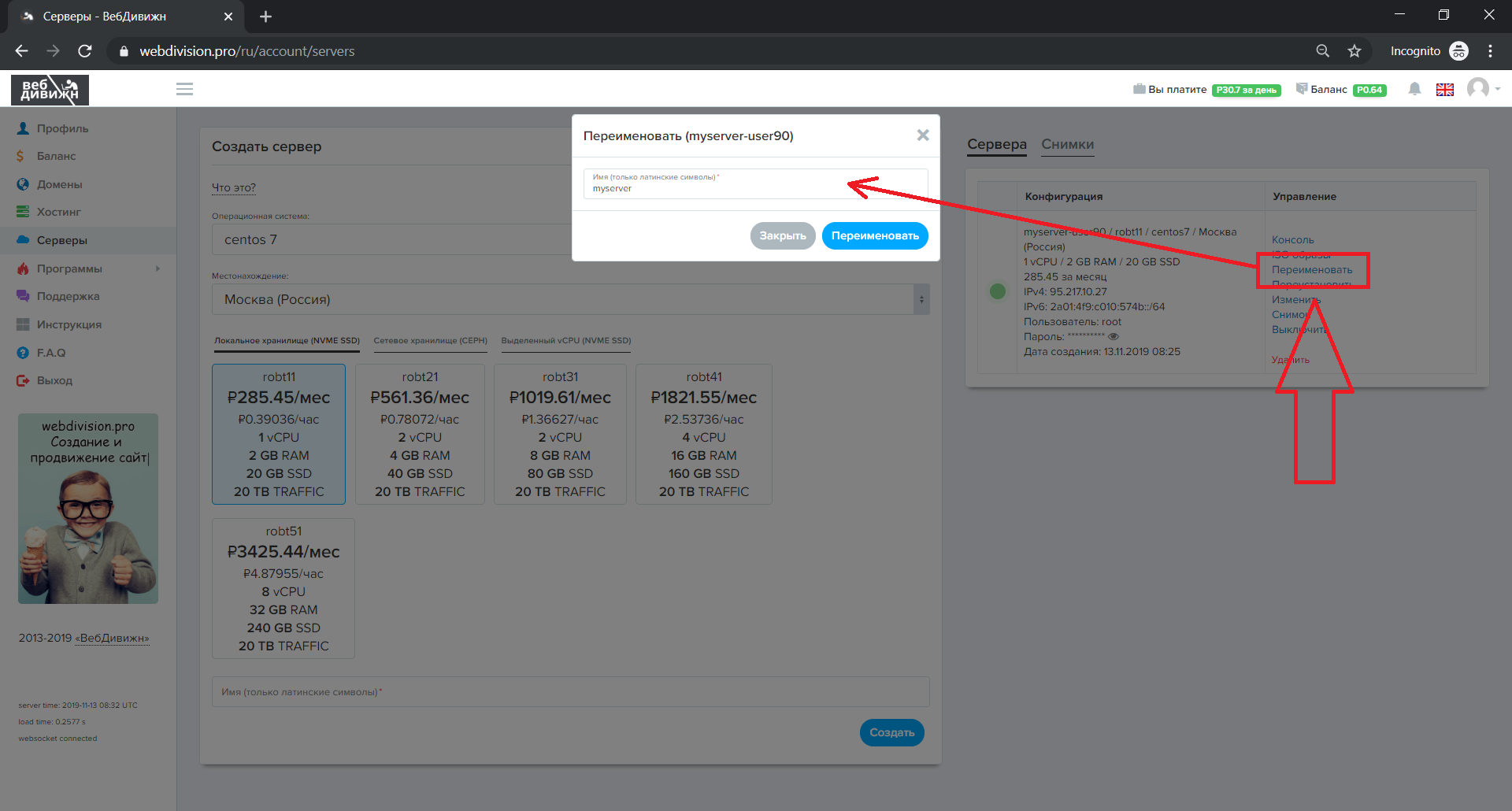Screen dimensions: 1512x811
Task: Reload the page in browser
Action: coord(85,51)
